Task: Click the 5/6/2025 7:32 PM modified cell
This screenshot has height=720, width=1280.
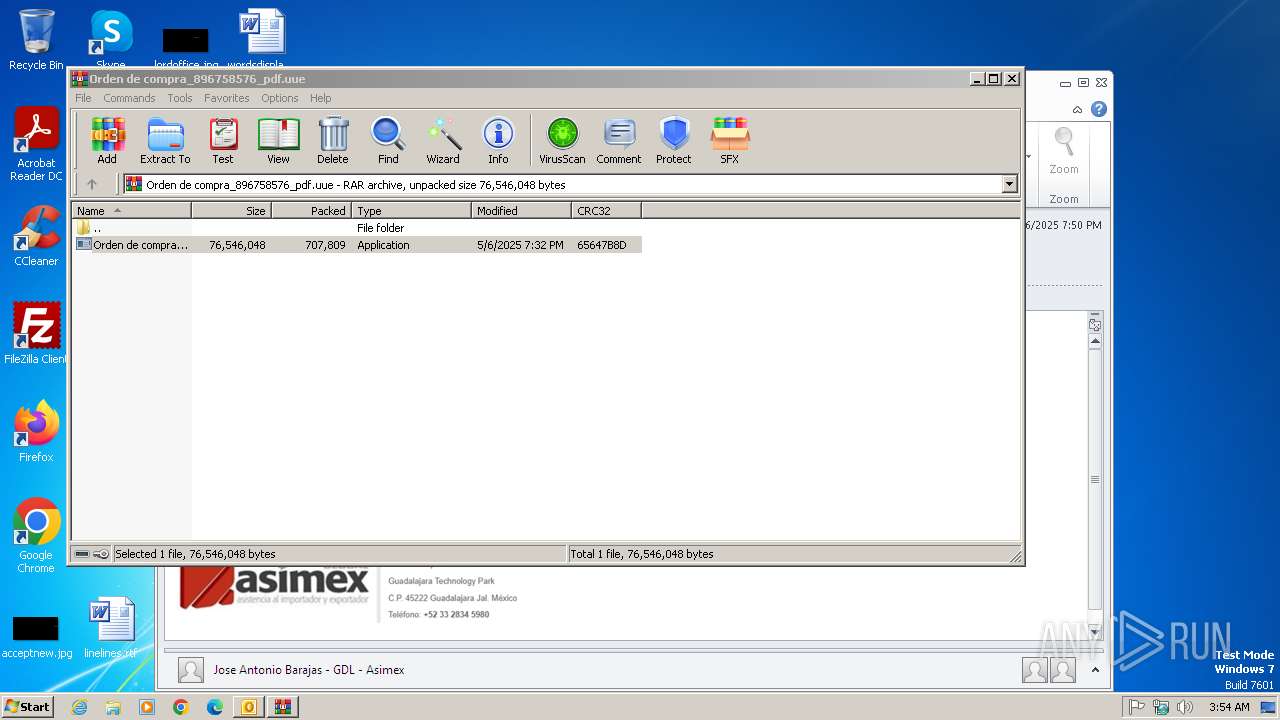Action: pos(520,245)
